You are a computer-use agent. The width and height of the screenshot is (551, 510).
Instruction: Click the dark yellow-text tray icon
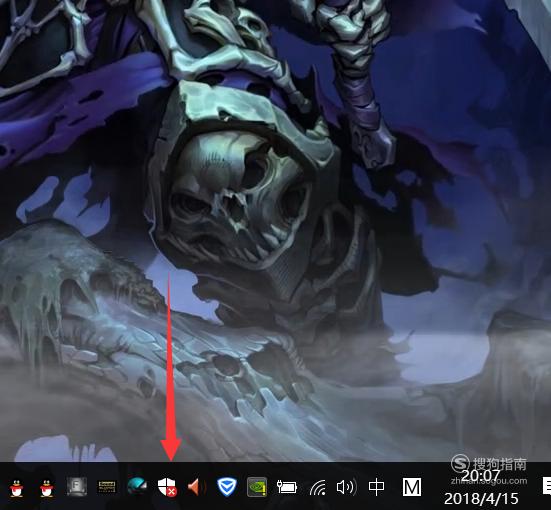[x=106, y=487]
